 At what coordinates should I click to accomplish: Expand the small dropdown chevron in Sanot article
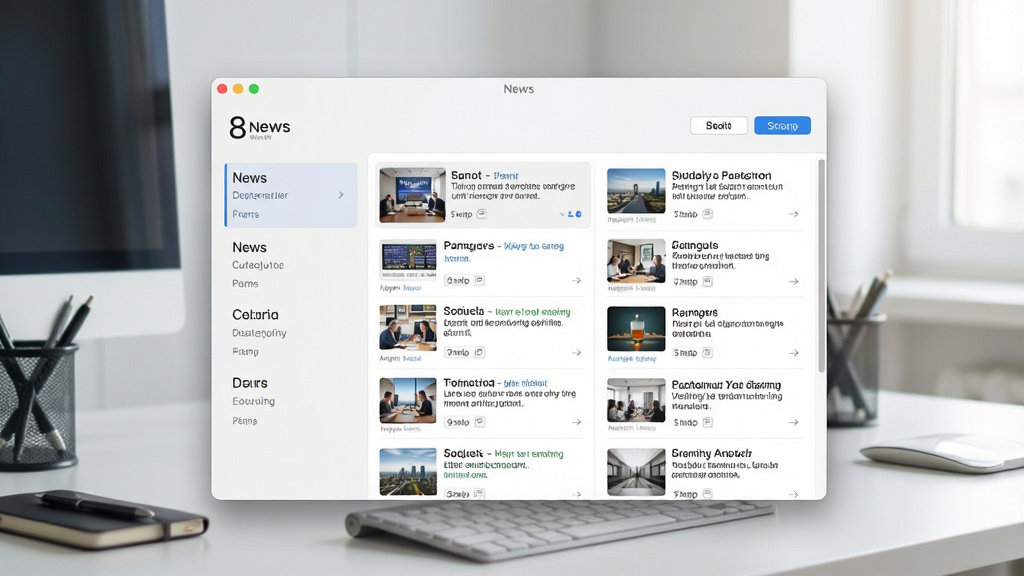(562, 214)
